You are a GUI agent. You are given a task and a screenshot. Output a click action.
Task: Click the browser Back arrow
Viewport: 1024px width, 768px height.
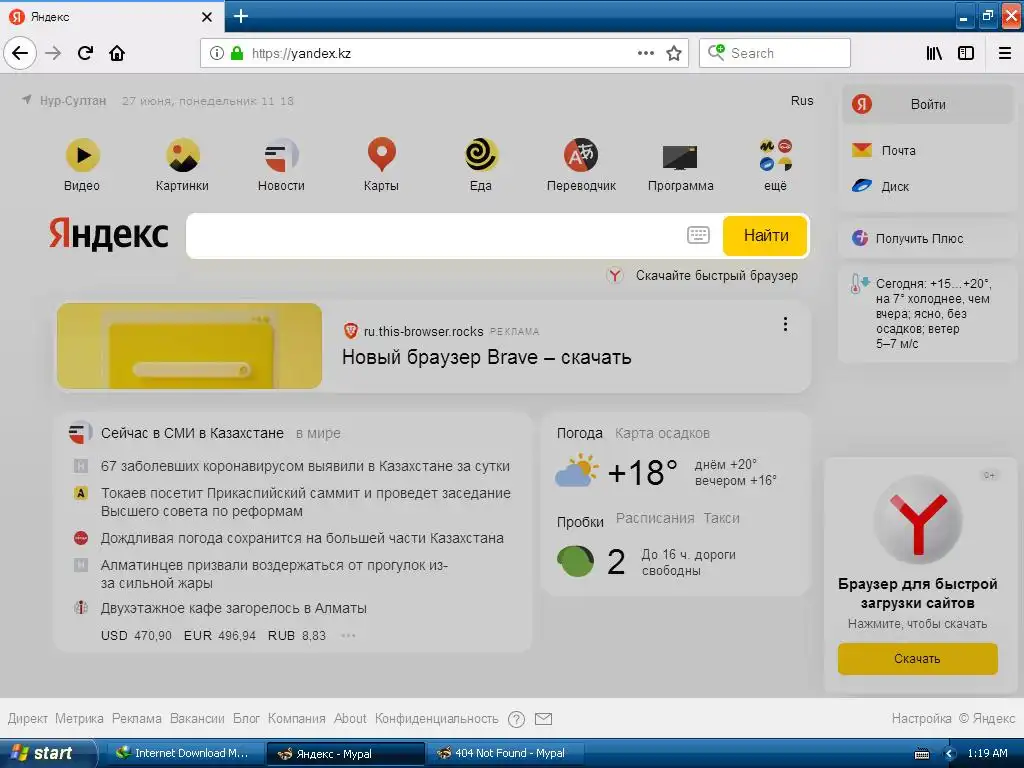(20, 53)
